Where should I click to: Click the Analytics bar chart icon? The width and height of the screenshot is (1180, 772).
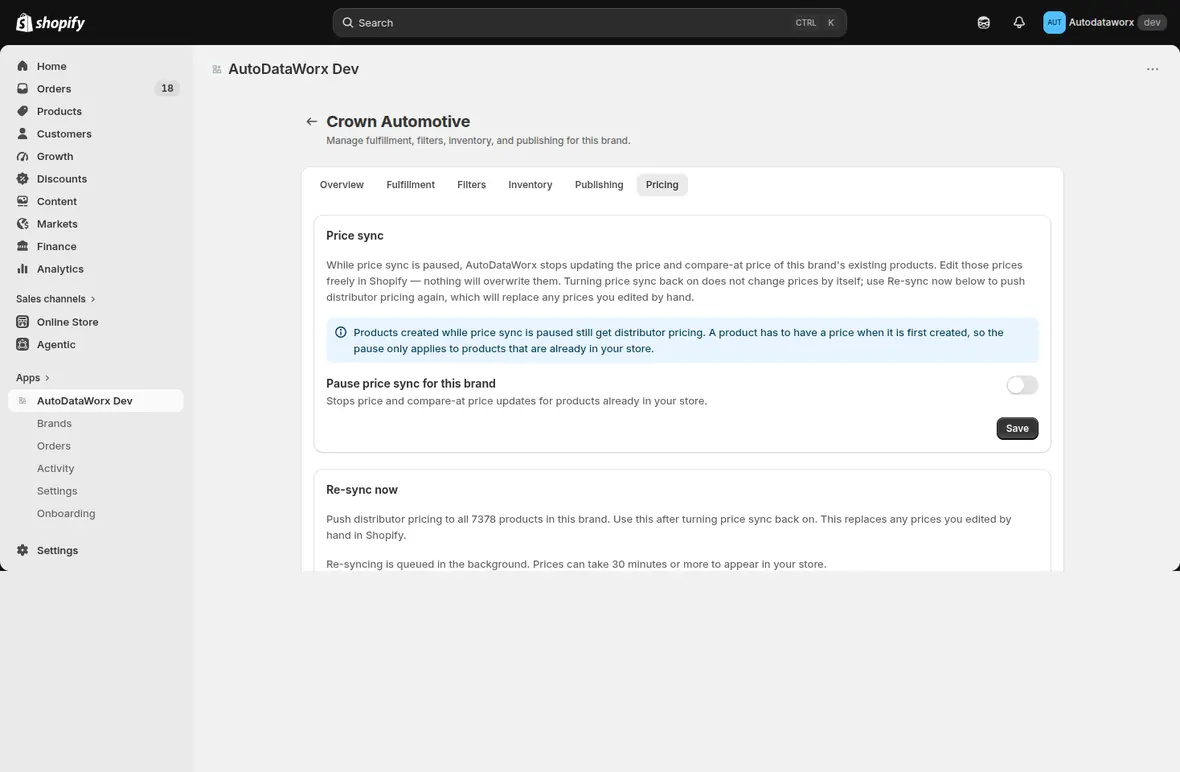point(23,269)
